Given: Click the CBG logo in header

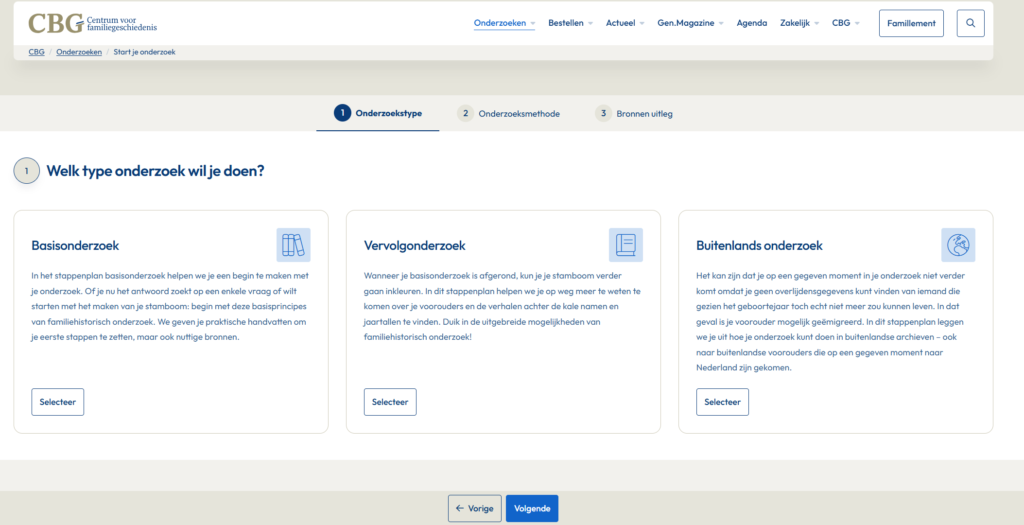Looking at the screenshot, I should click(92, 23).
